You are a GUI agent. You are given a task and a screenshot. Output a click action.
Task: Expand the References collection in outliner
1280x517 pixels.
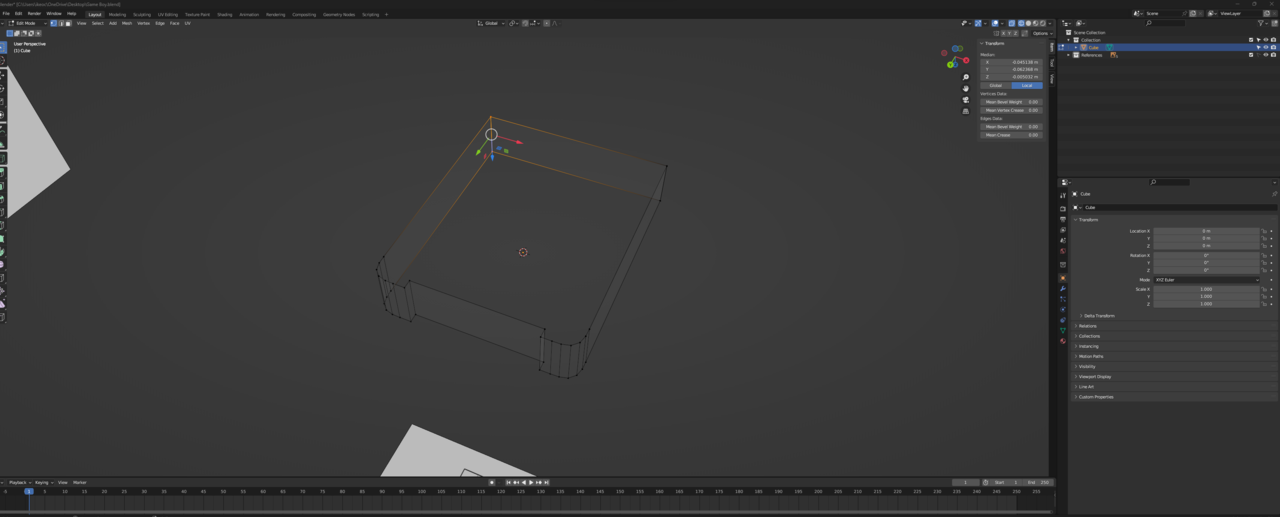1068,55
